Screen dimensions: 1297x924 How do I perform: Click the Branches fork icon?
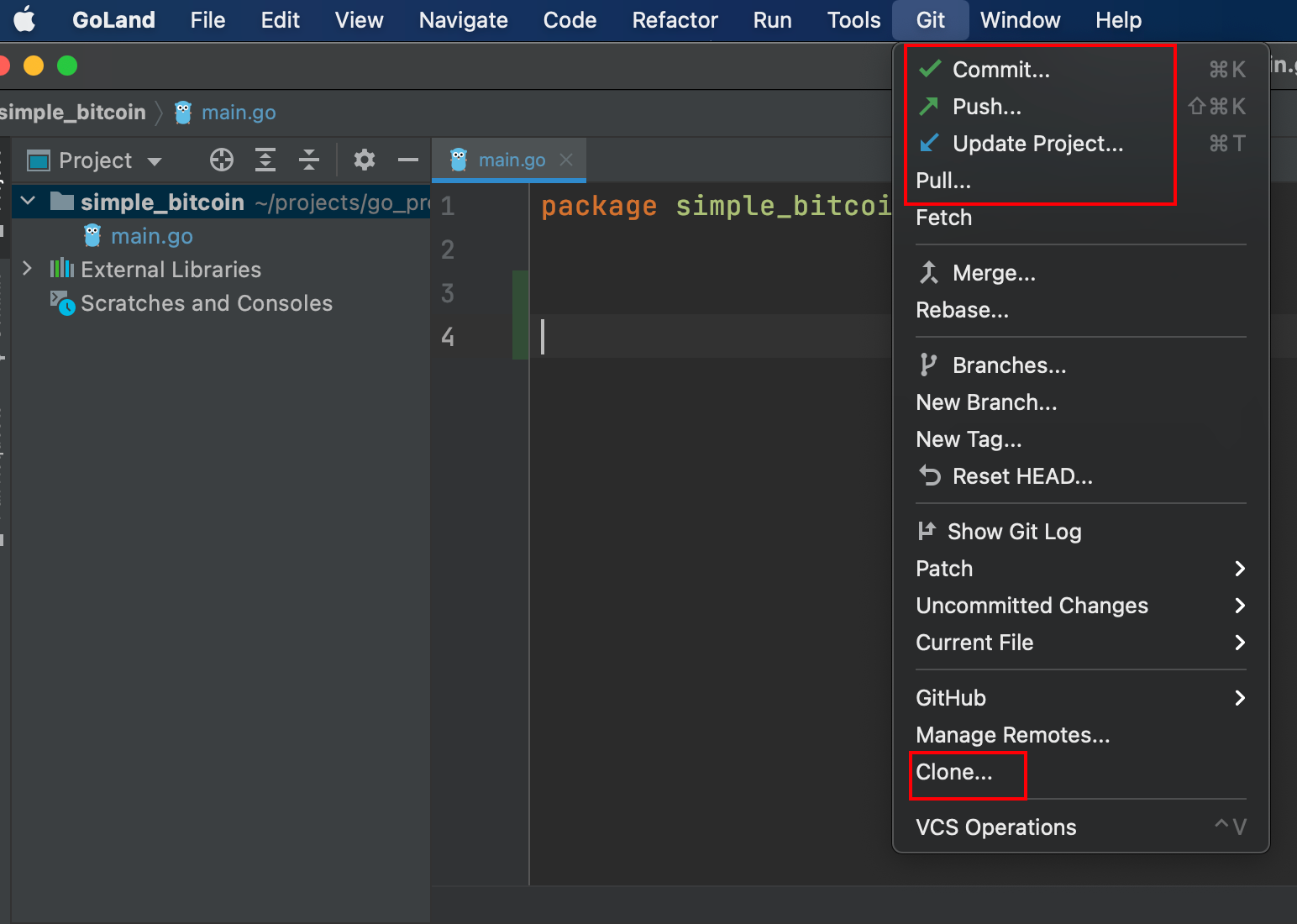(x=927, y=365)
